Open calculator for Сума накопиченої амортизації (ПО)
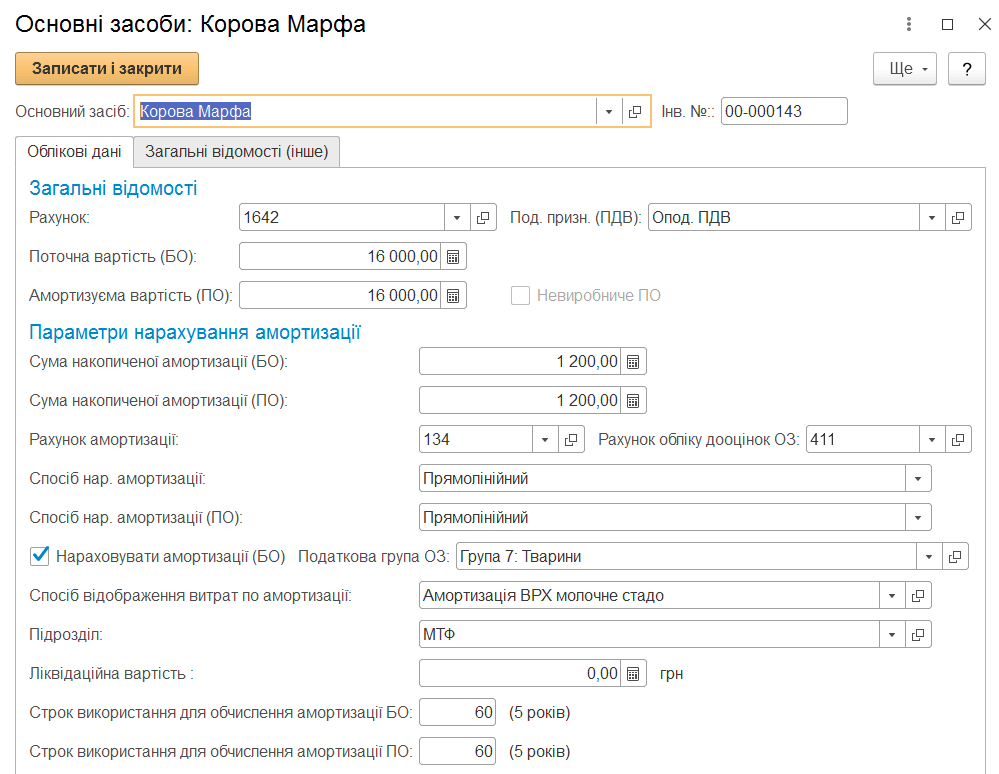Viewport: 999px width, 774px height. click(x=633, y=401)
